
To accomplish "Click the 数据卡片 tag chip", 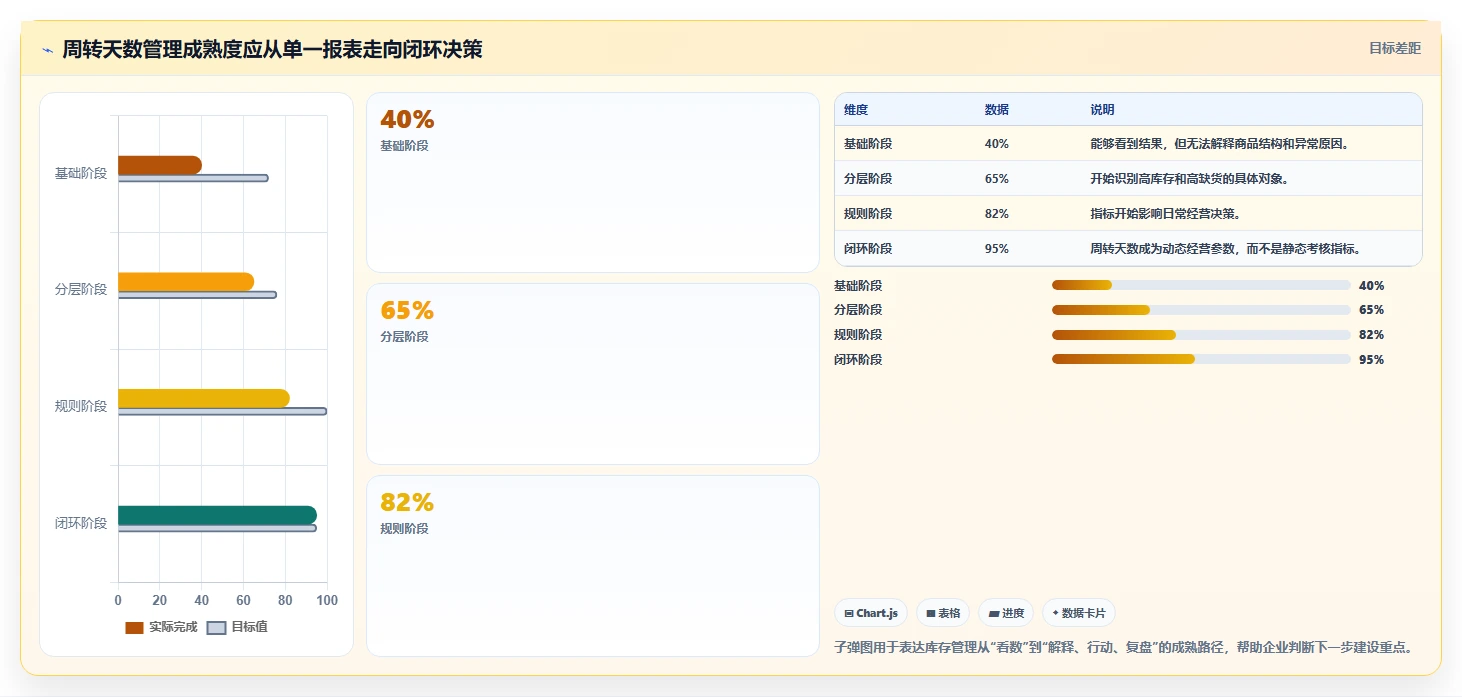I will pos(1078,613).
